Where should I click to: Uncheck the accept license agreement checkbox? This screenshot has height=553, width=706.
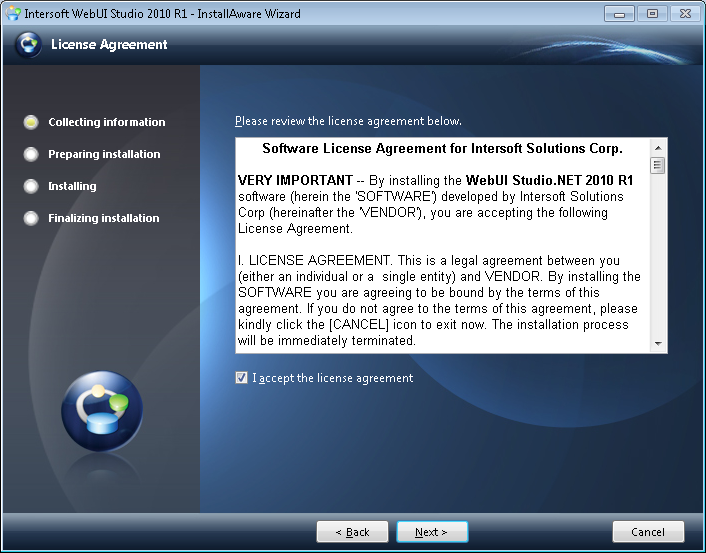(241, 378)
